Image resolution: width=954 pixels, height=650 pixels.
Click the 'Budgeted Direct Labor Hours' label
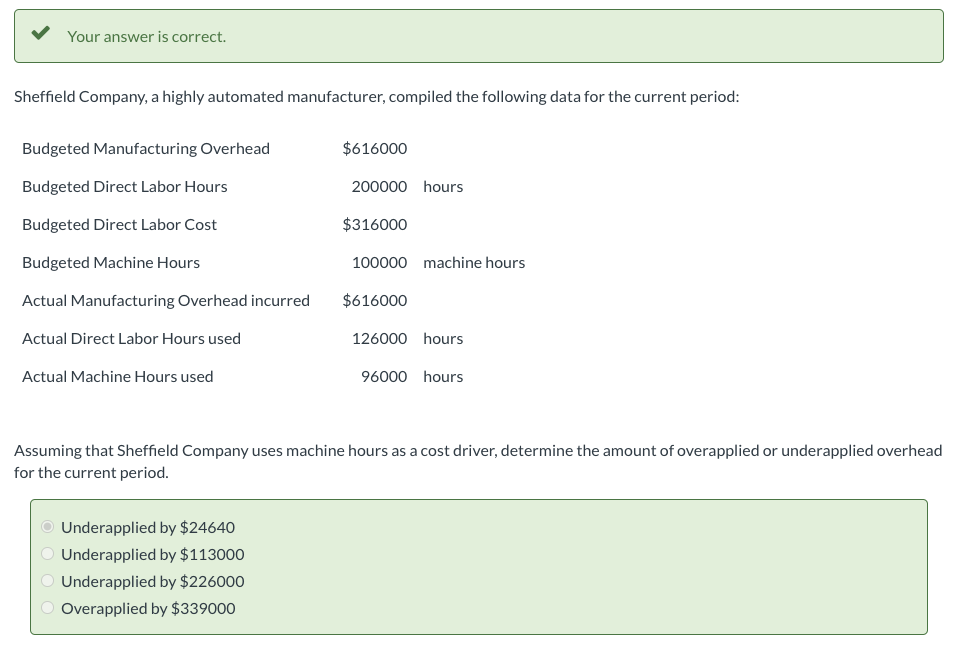125,187
